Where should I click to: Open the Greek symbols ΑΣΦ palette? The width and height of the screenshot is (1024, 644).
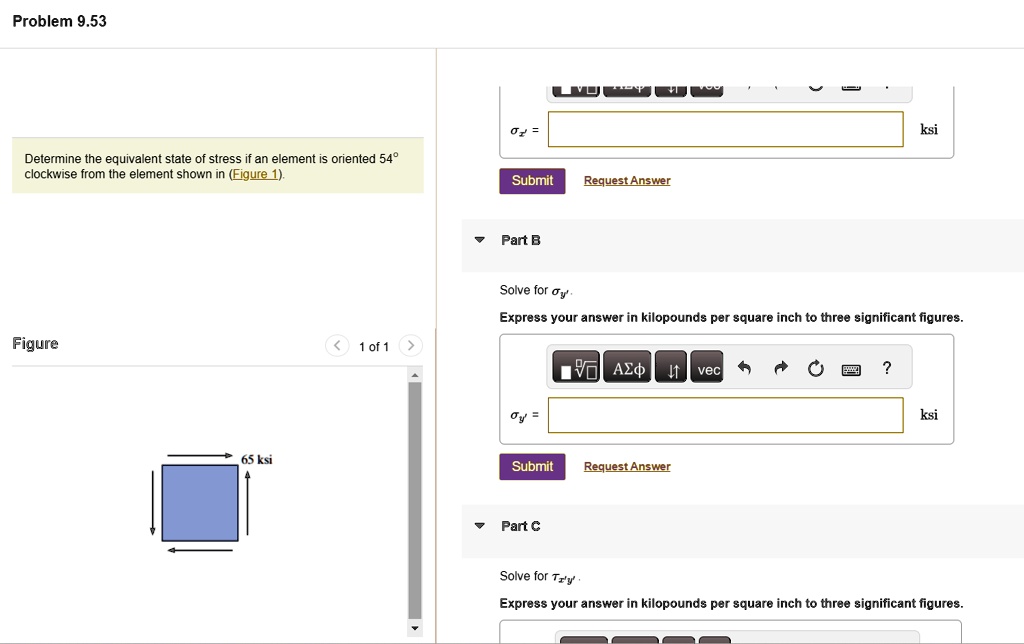coord(629,370)
